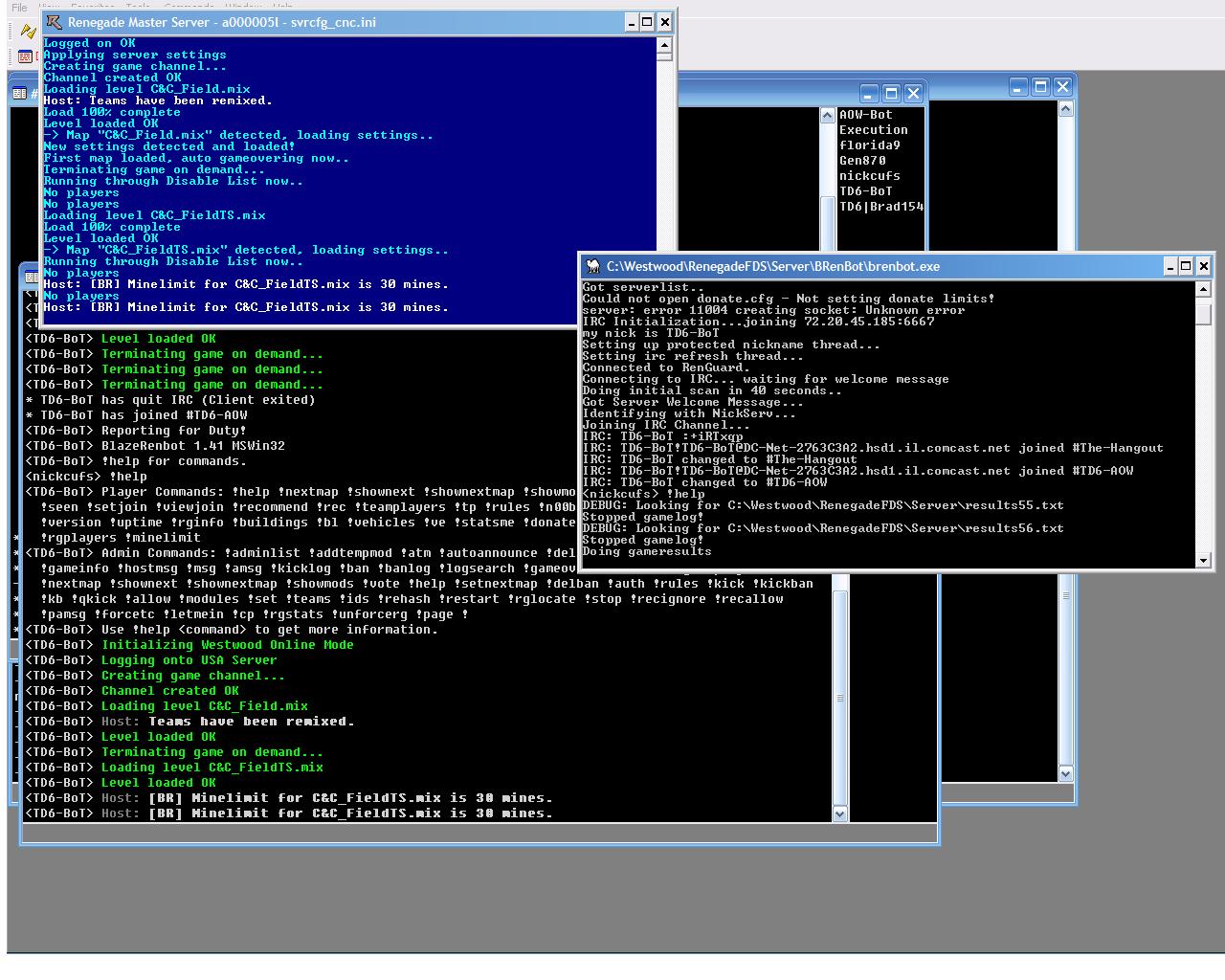Maximize the Renegade Master Server window
1225x980 pixels.
point(647,22)
